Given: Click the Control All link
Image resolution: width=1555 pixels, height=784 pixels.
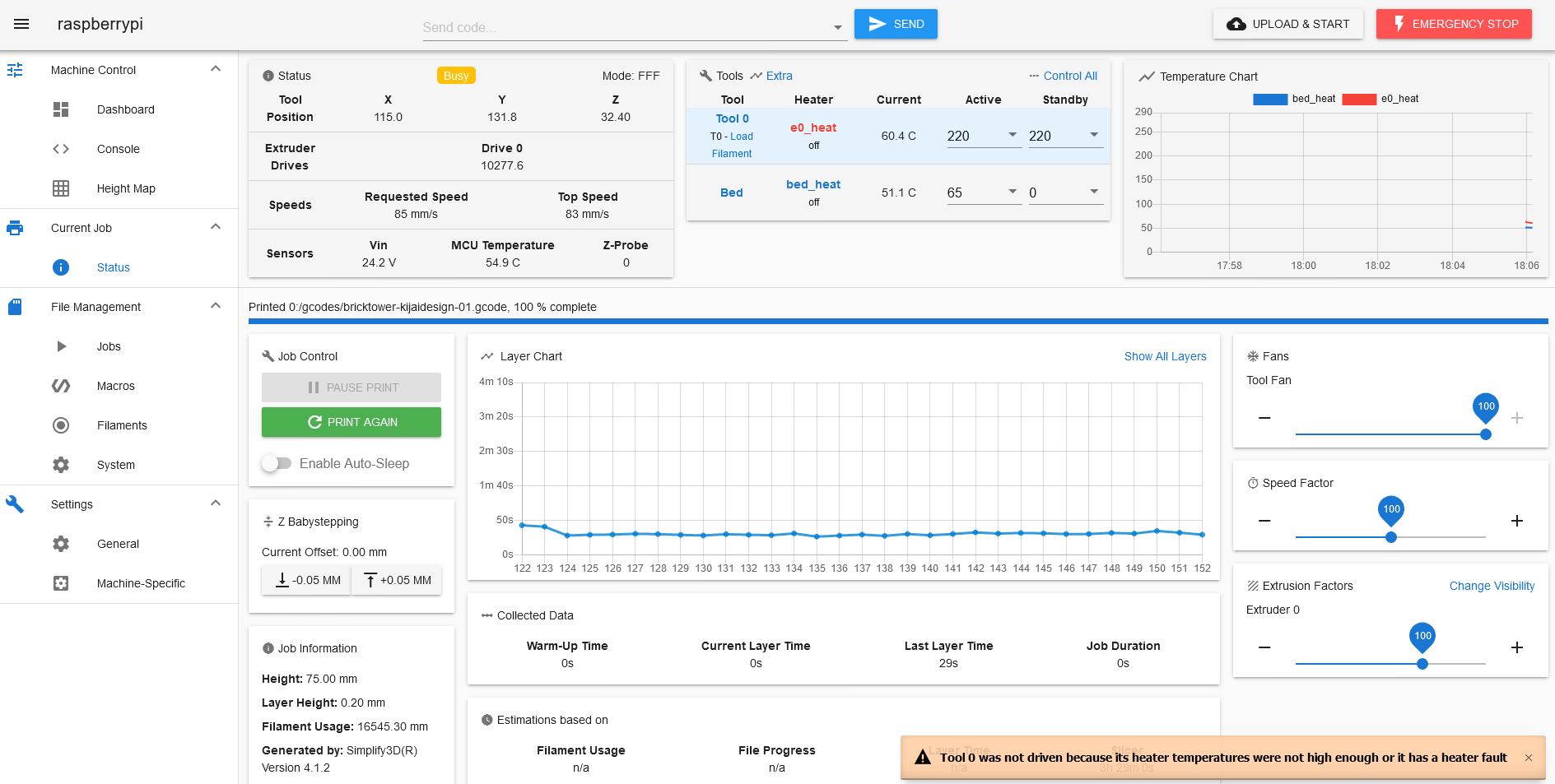Looking at the screenshot, I should coord(1070,76).
